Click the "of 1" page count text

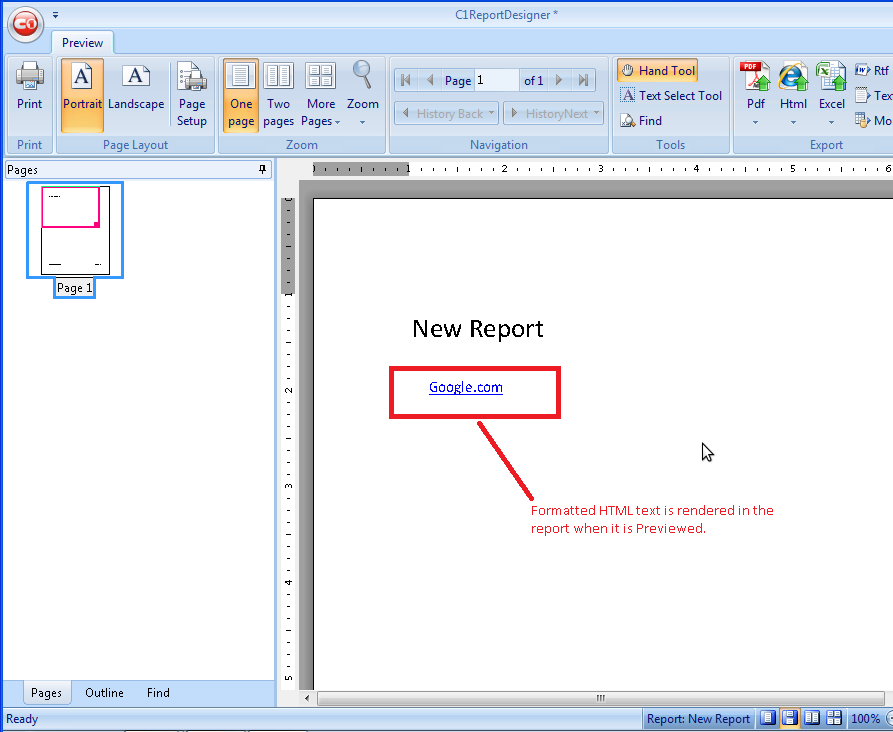coord(534,81)
